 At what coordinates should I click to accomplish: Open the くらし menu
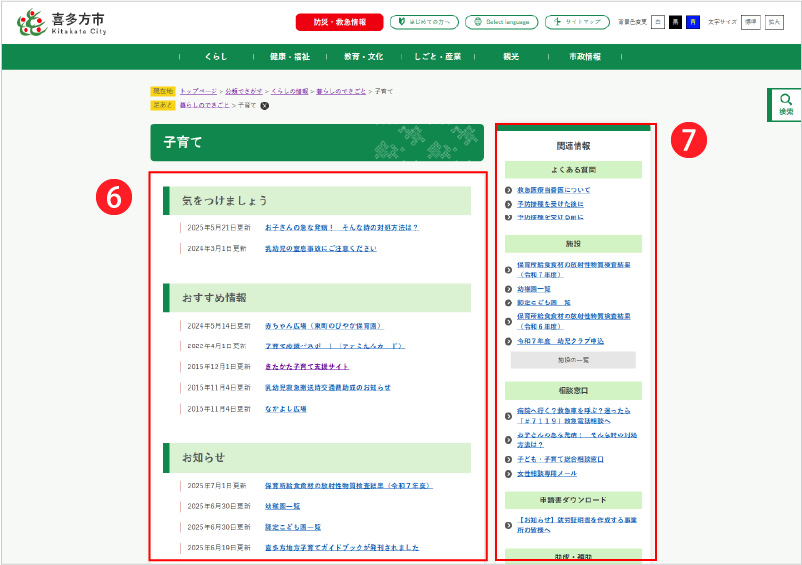[216, 57]
